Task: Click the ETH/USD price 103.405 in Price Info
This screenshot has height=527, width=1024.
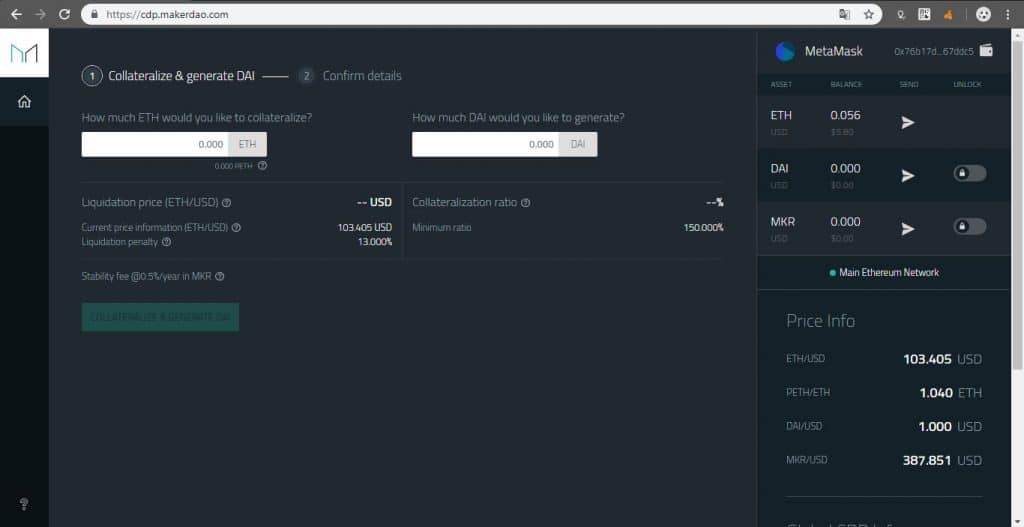Action: [927, 359]
